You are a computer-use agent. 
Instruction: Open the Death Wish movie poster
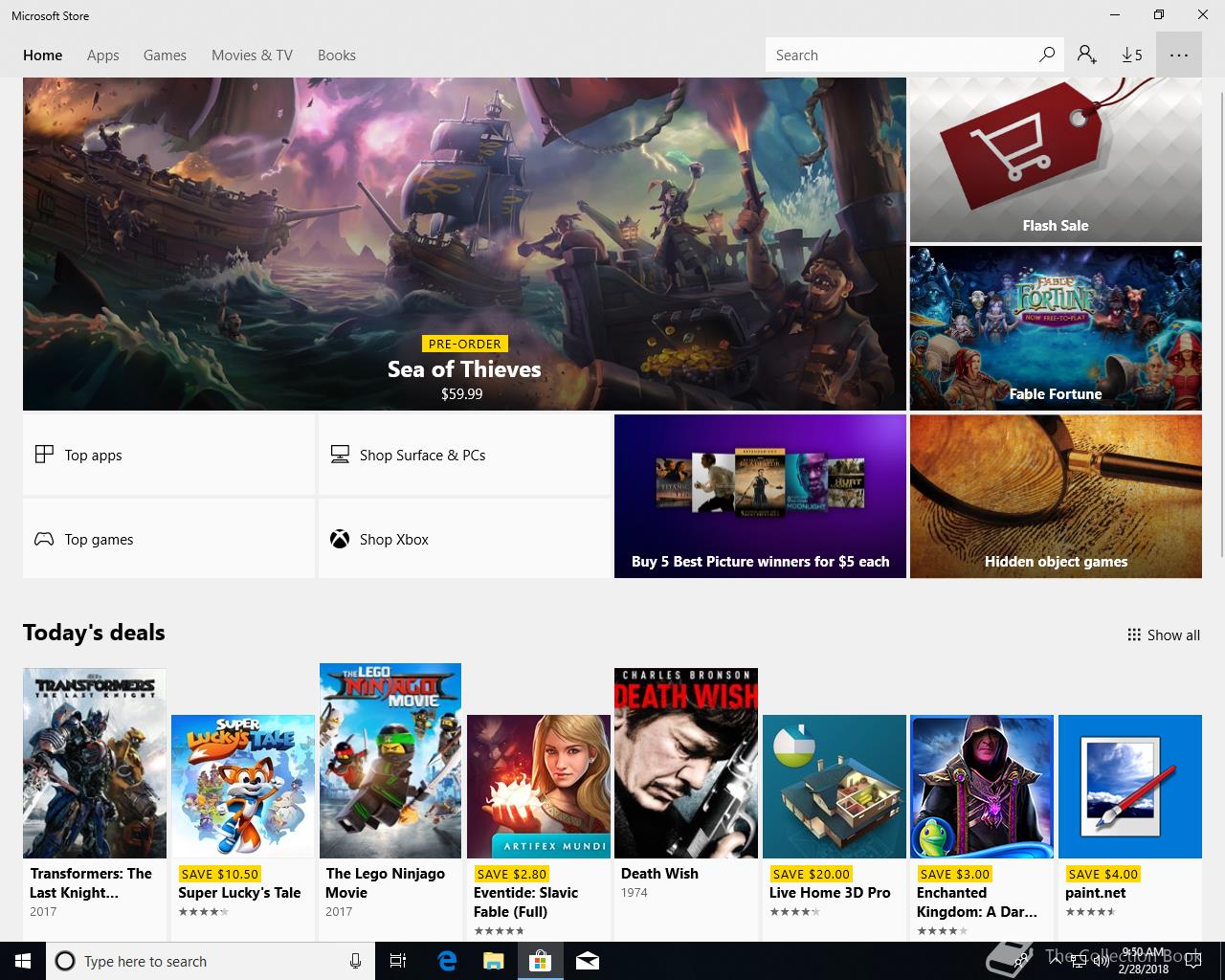[686, 763]
